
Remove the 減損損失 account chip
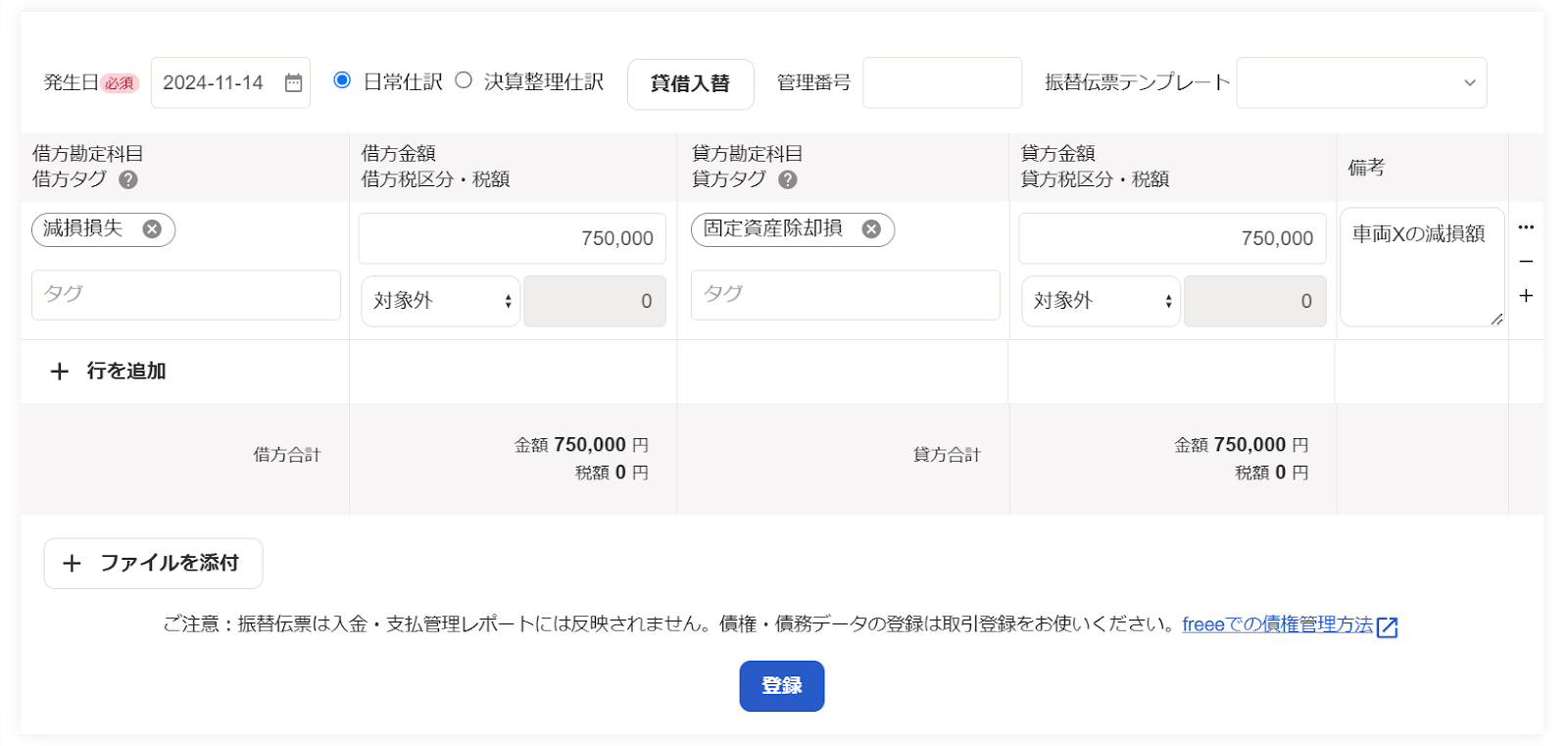(152, 229)
